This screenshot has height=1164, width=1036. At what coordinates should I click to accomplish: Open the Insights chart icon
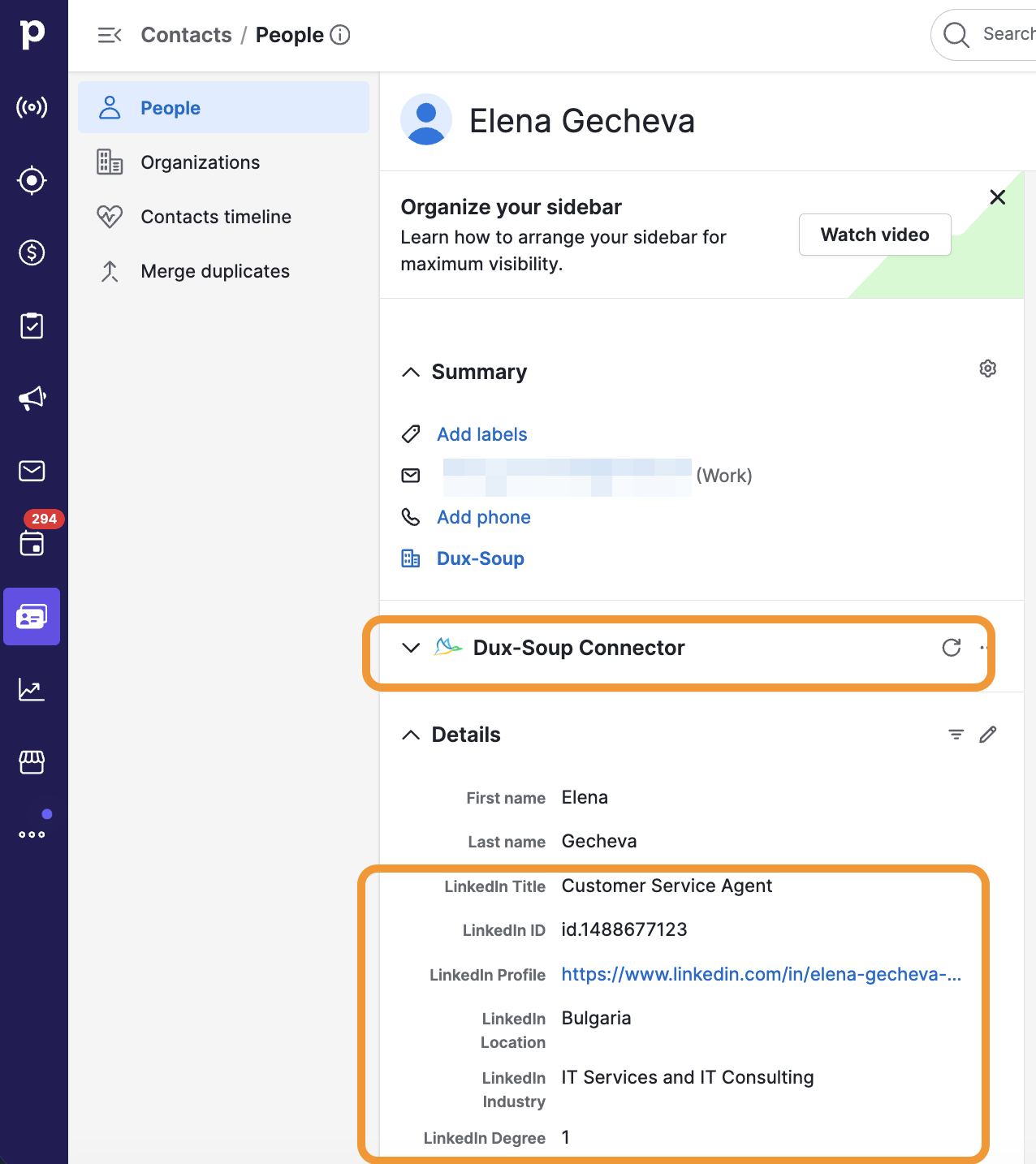(x=32, y=689)
